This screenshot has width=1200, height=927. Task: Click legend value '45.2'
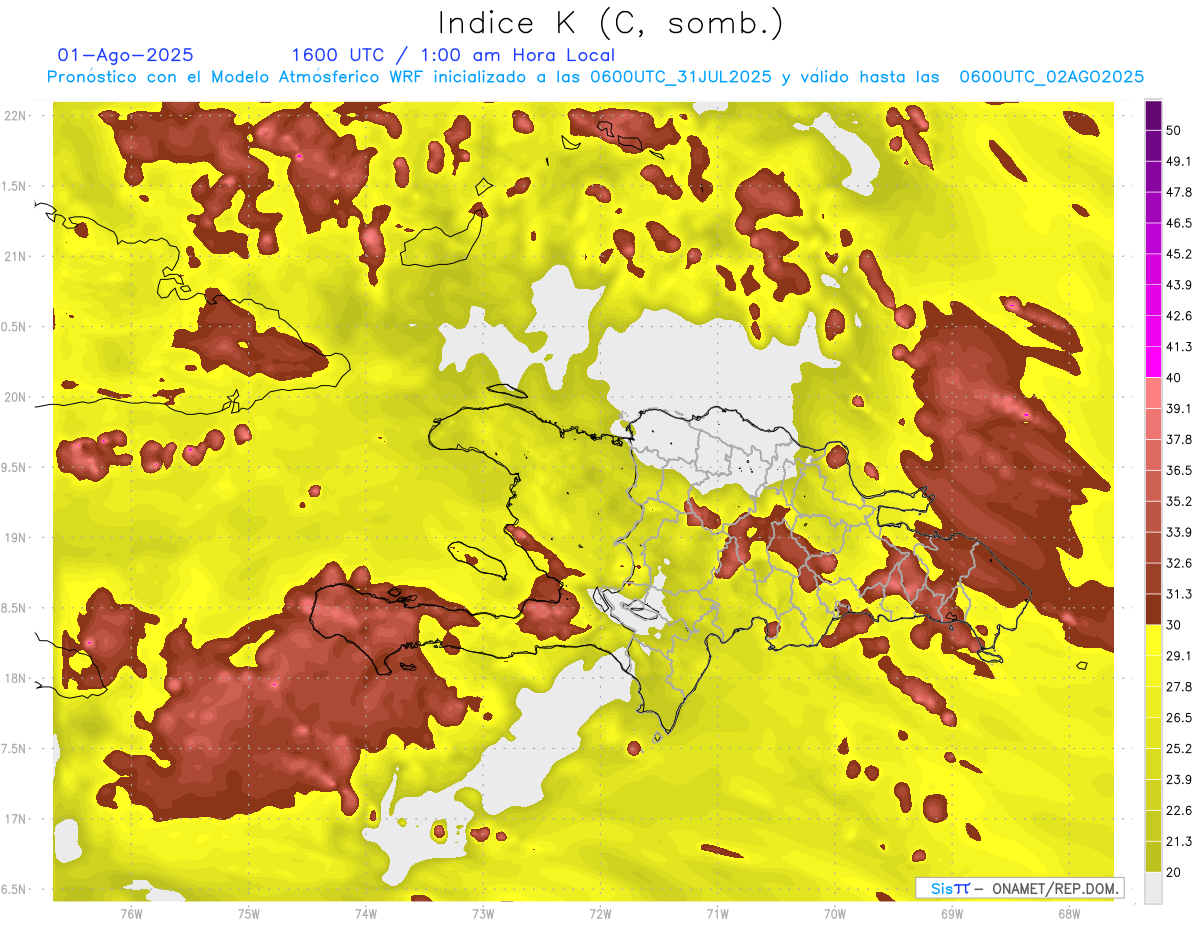pos(1177,254)
